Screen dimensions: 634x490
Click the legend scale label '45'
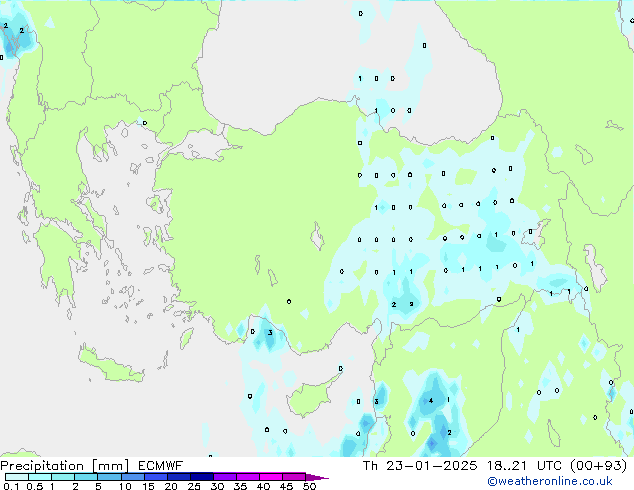tap(286, 486)
